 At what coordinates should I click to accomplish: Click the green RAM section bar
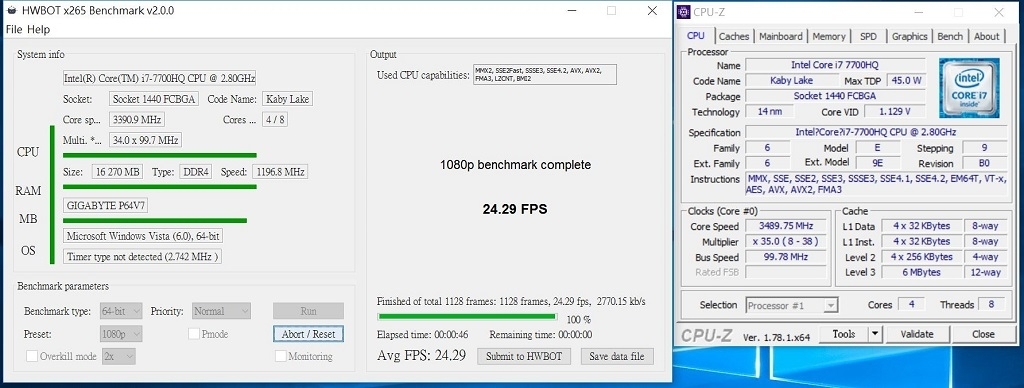(x=159, y=187)
